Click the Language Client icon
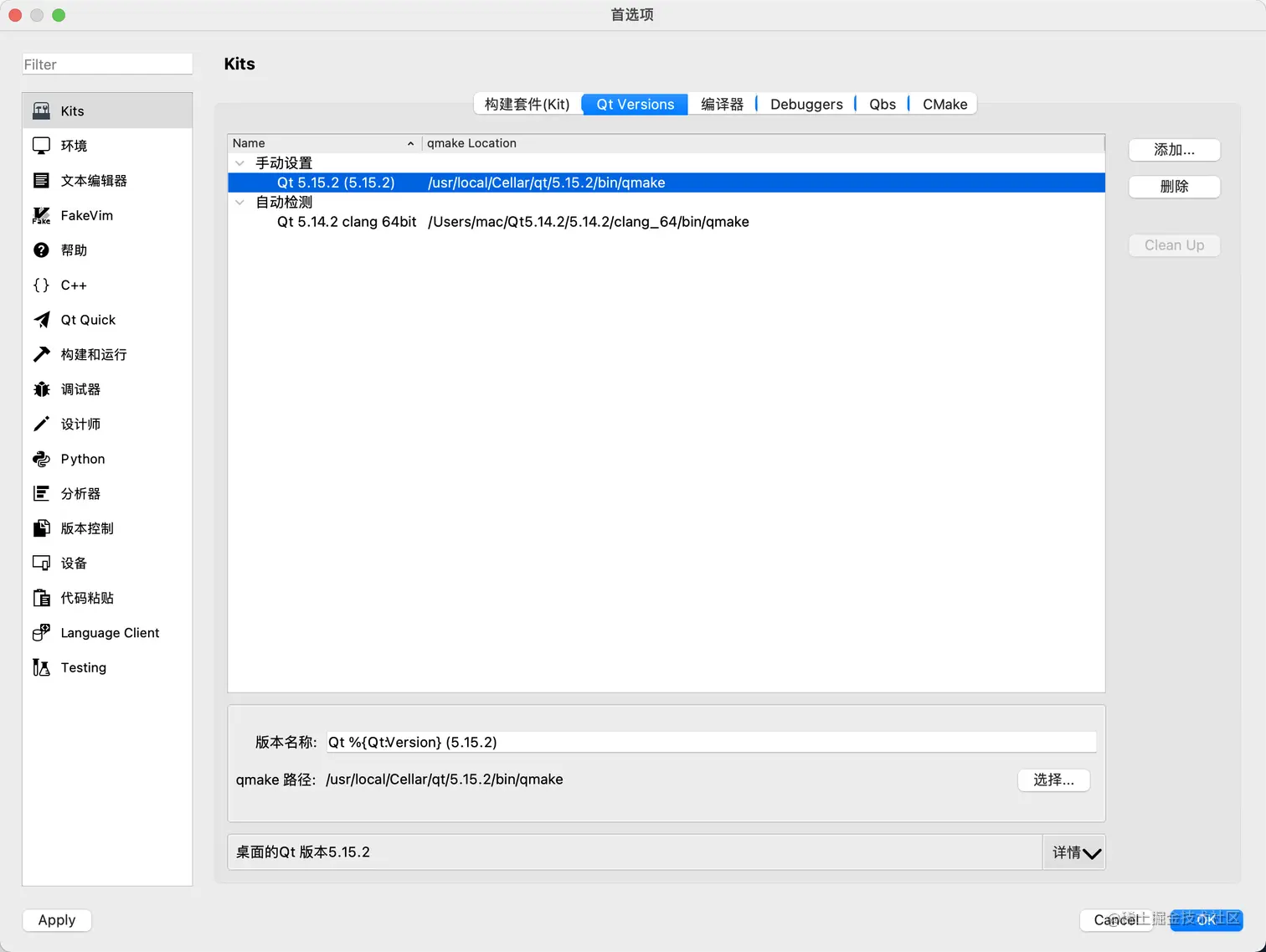 (x=41, y=633)
